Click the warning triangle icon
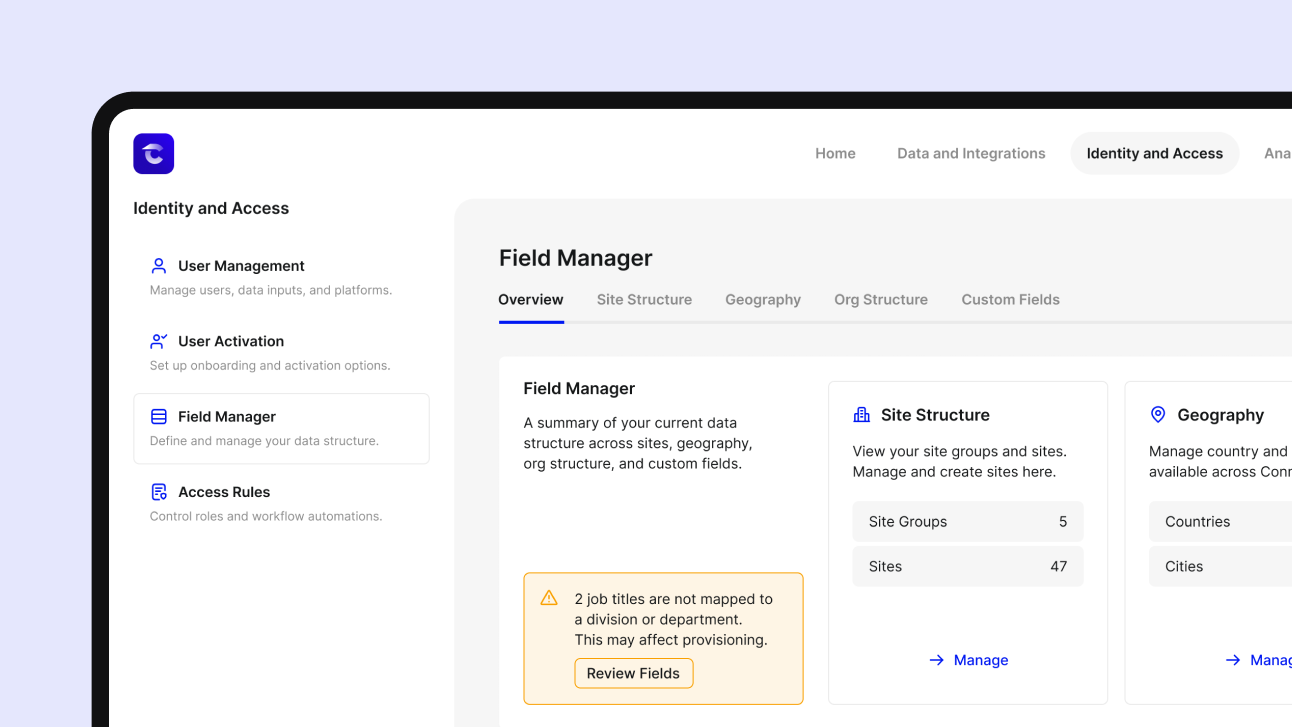 pos(549,598)
